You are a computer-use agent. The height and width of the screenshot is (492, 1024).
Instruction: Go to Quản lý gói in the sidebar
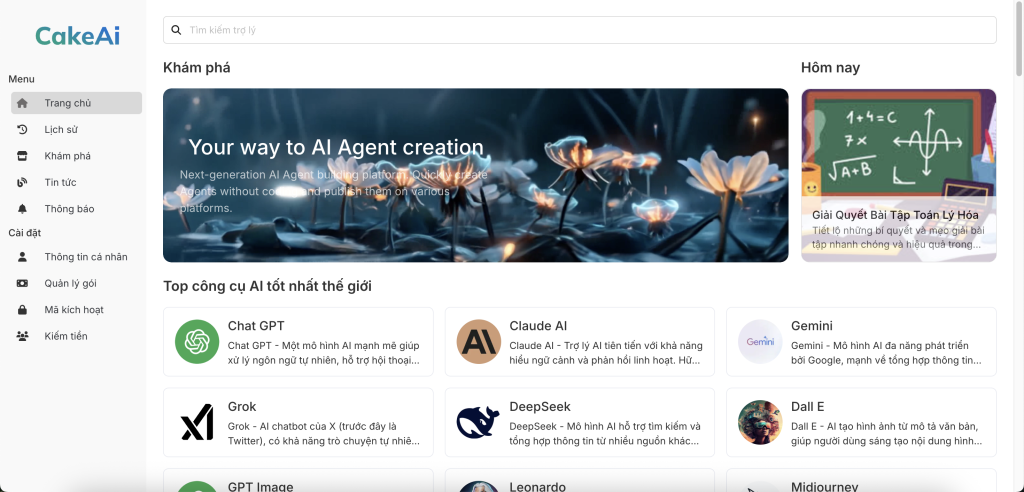[70, 283]
